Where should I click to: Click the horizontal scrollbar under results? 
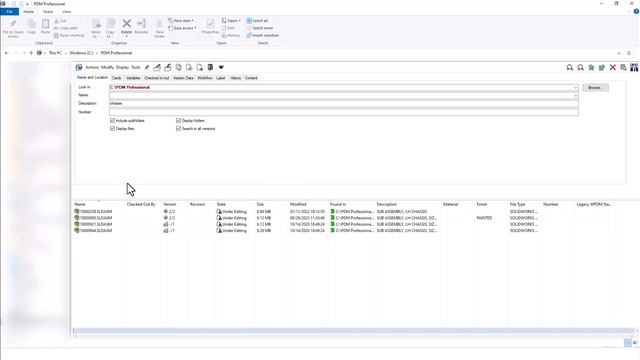[x=353, y=331]
